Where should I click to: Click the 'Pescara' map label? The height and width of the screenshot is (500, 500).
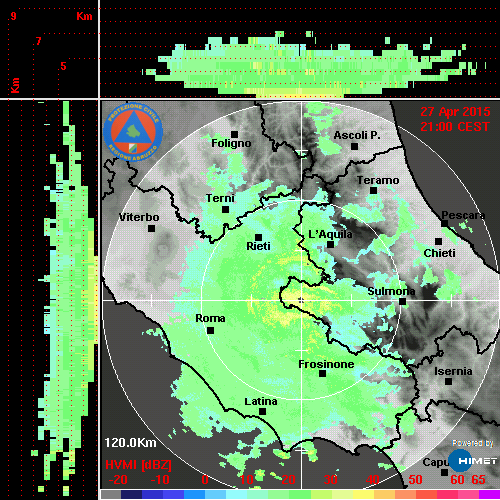coord(463,215)
